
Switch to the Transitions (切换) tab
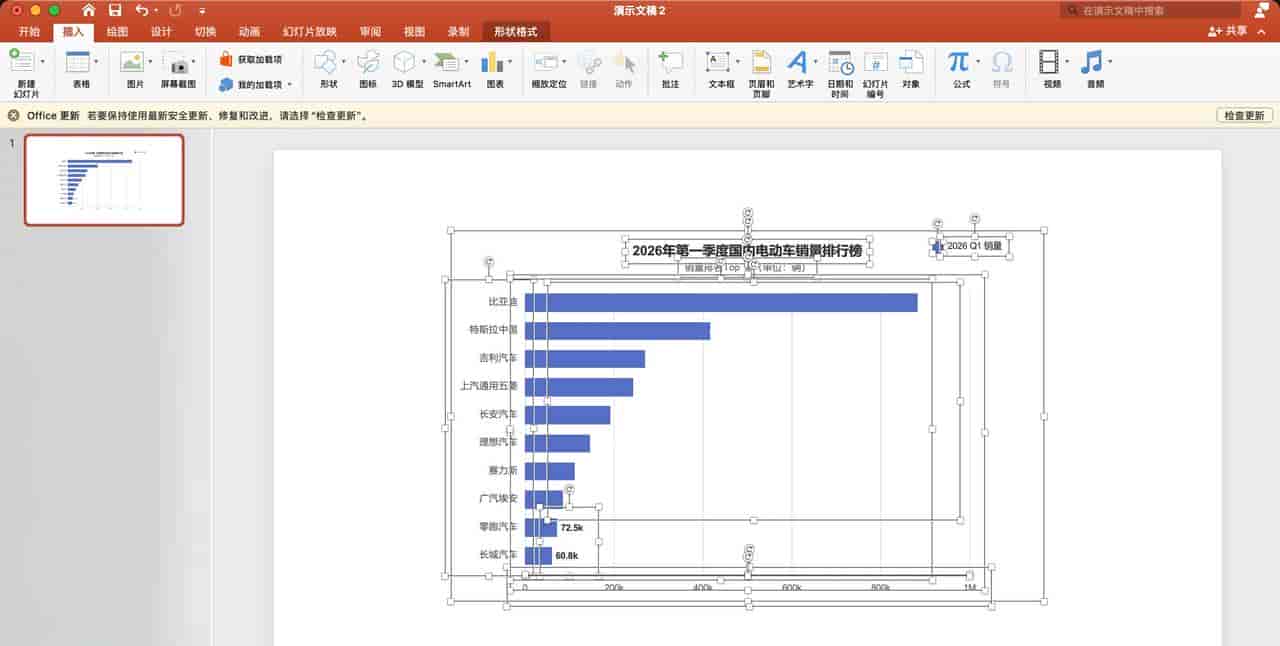205,32
